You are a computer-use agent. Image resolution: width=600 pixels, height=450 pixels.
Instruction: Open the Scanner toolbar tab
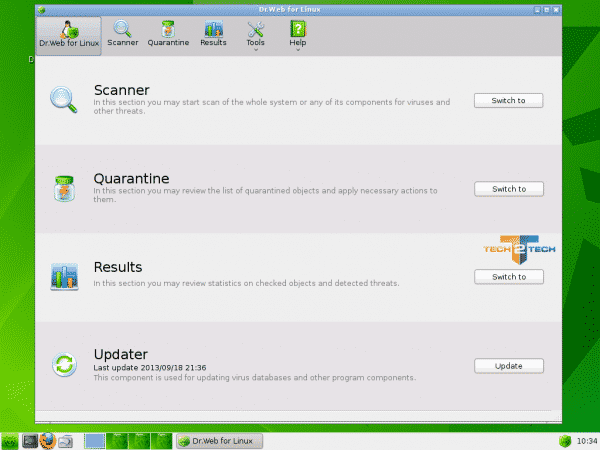point(122,34)
